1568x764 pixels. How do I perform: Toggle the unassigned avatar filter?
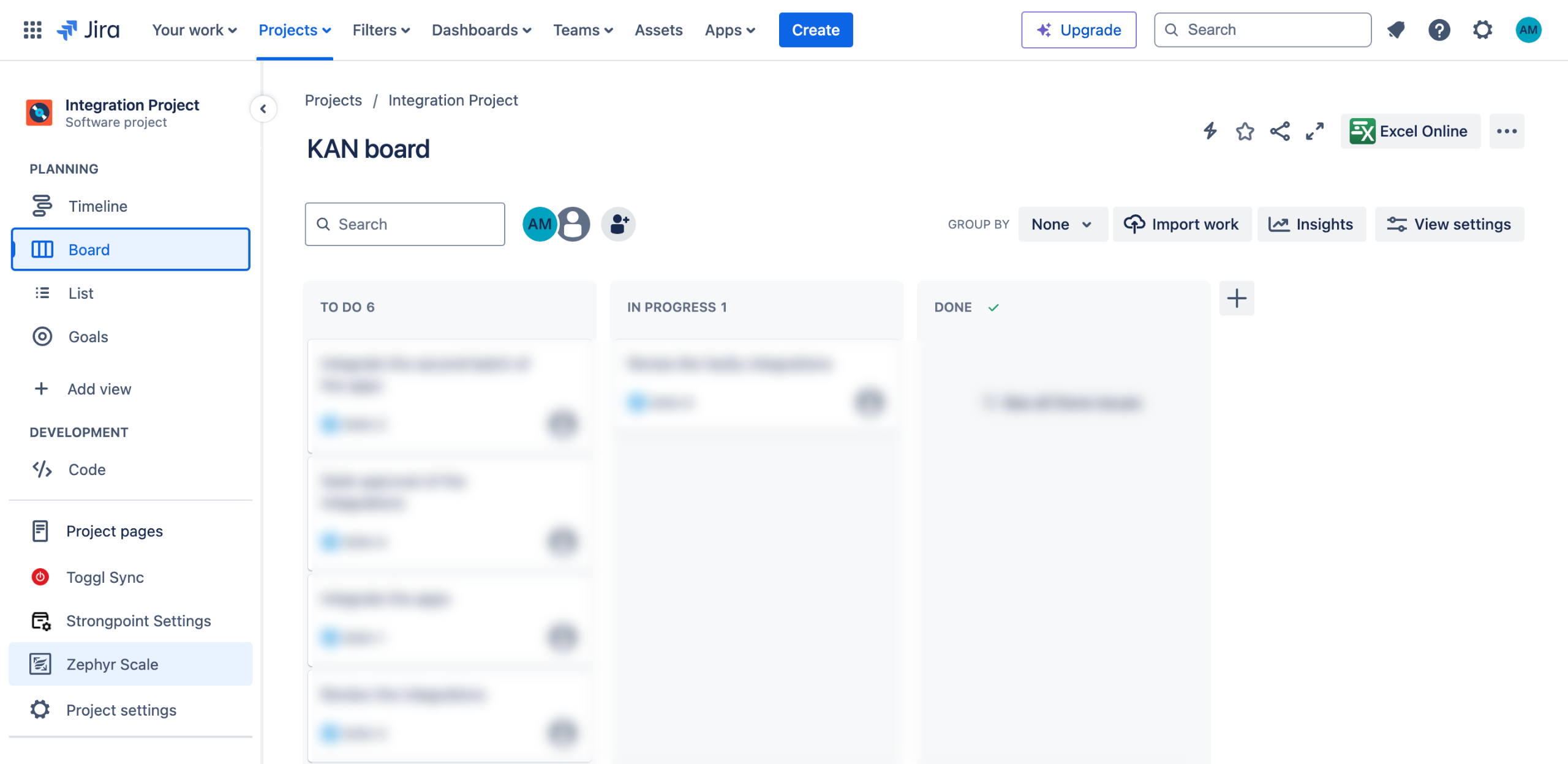575,224
